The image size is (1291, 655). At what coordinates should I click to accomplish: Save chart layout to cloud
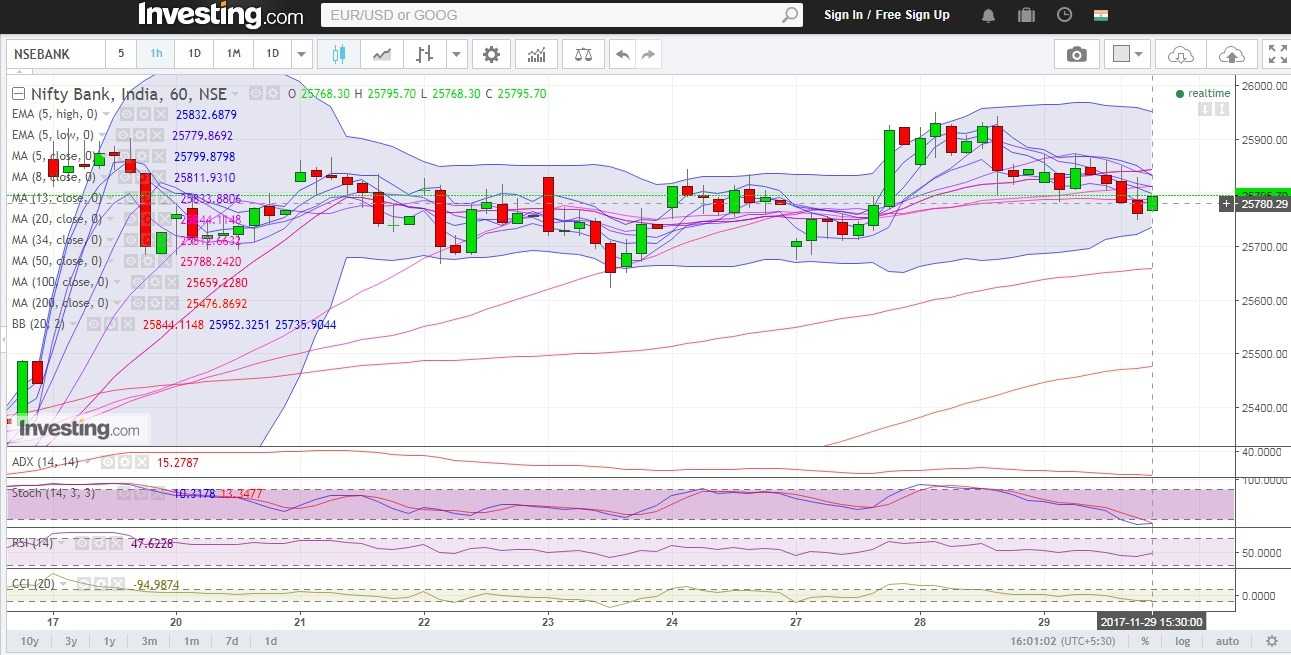1232,54
